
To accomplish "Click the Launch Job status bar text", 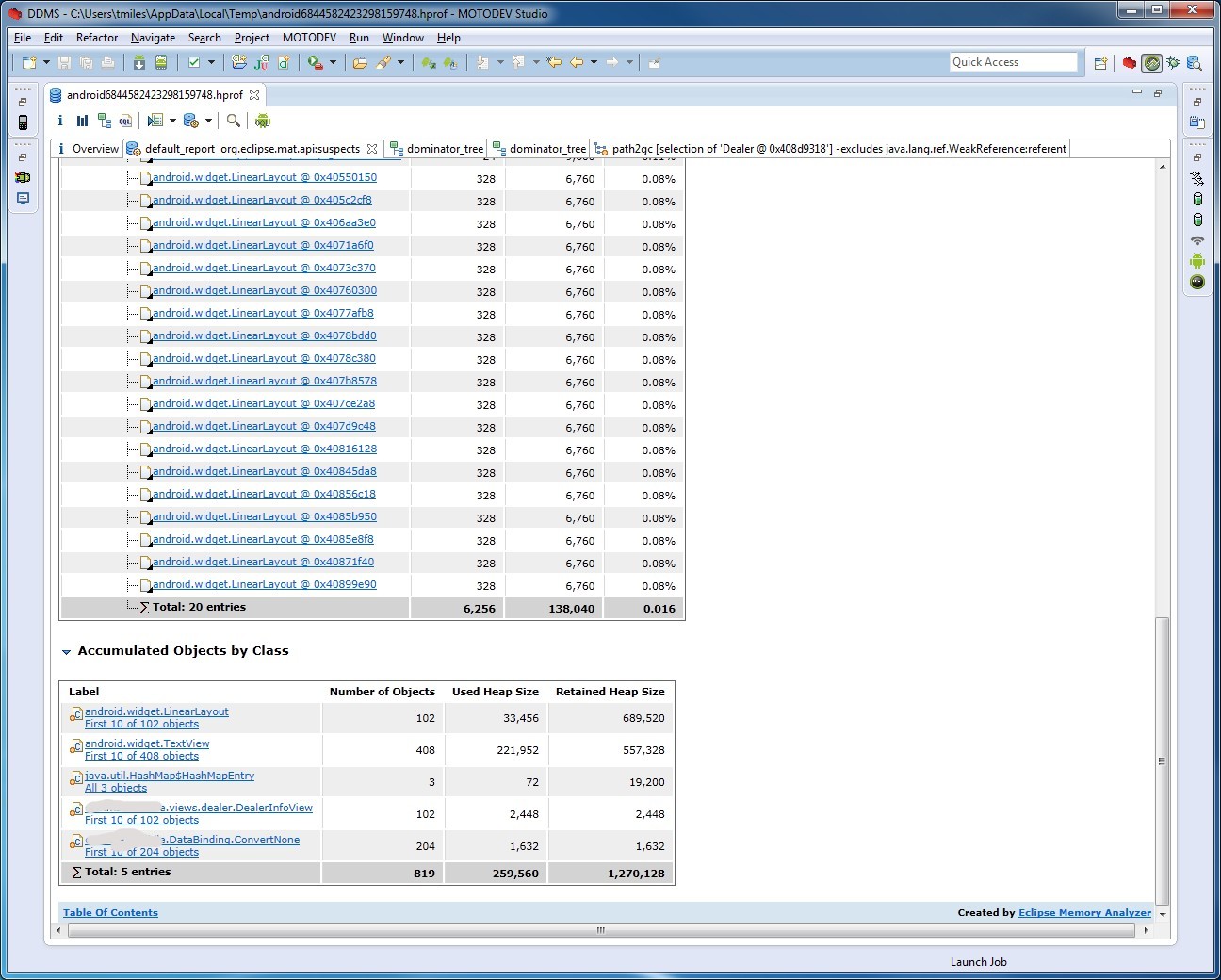I will [x=978, y=962].
